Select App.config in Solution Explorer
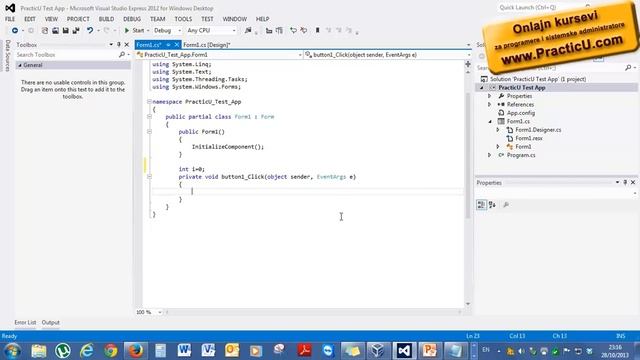Viewport: 640px width, 360px height. (521, 113)
